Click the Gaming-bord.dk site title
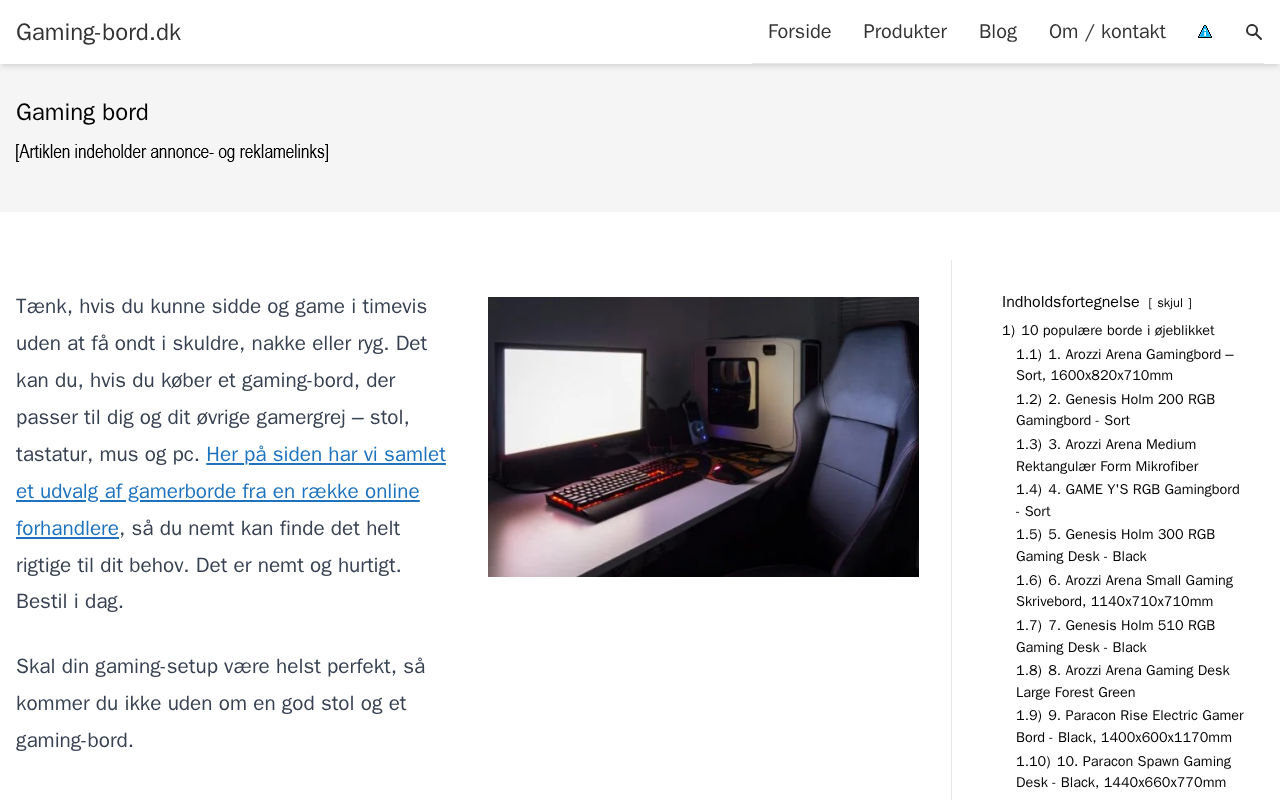 pyautogui.click(x=98, y=32)
